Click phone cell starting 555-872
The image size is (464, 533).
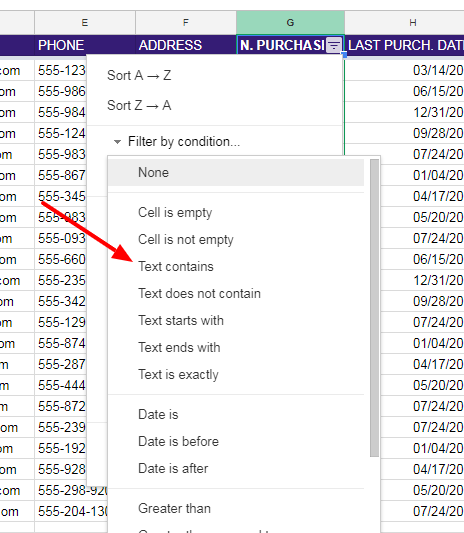pyautogui.click(x=61, y=406)
